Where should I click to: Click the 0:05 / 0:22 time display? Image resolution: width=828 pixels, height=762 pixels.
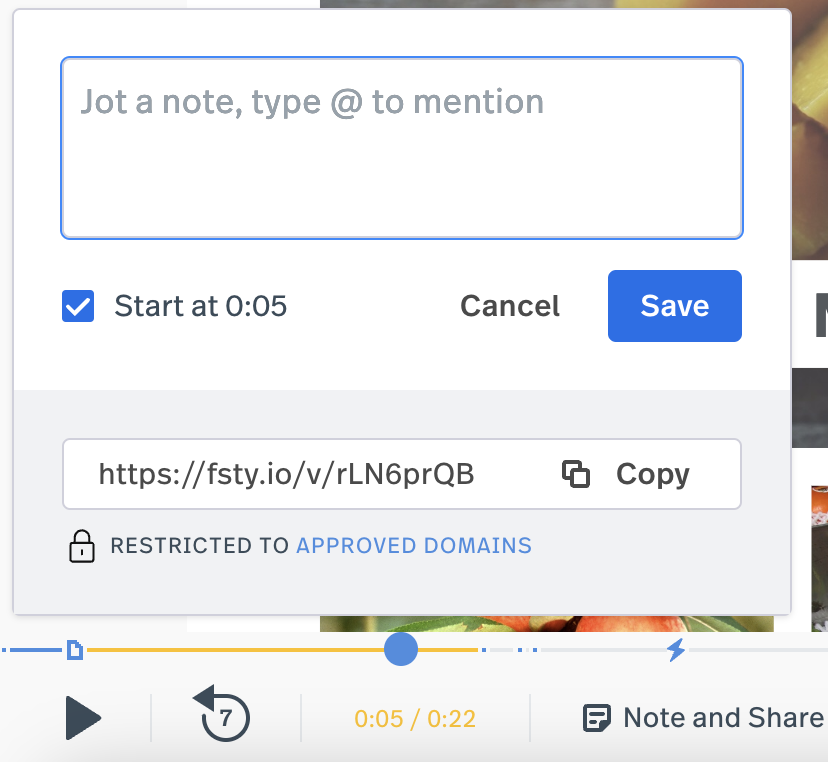point(415,719)
